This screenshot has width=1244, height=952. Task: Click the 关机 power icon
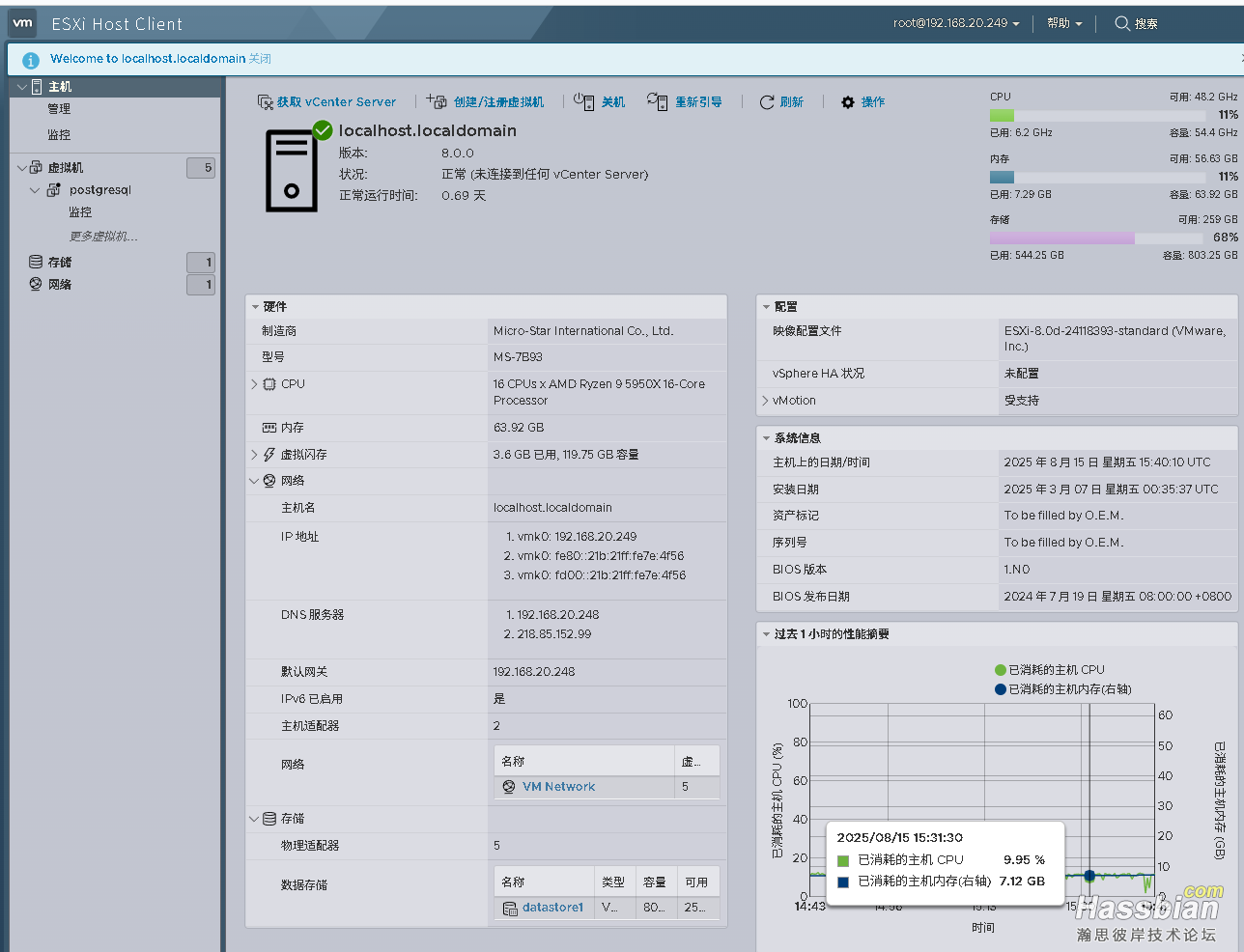click(x=583, y=101)
